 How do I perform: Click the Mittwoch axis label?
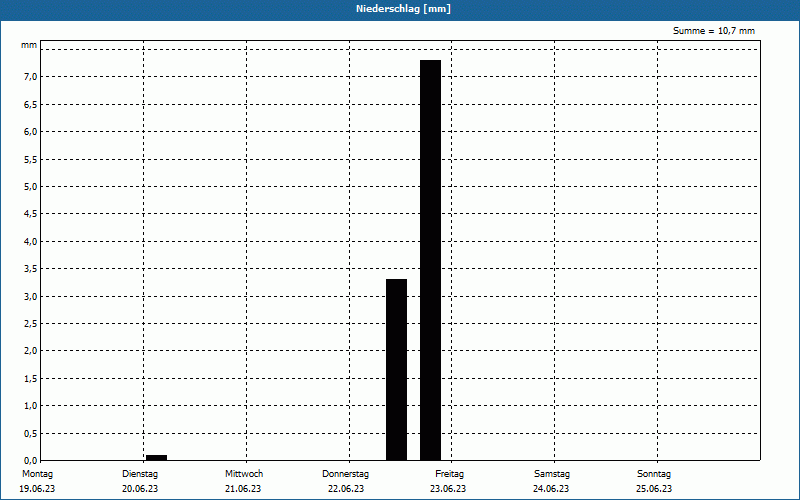pyautogui.click(x=244, y=474)
